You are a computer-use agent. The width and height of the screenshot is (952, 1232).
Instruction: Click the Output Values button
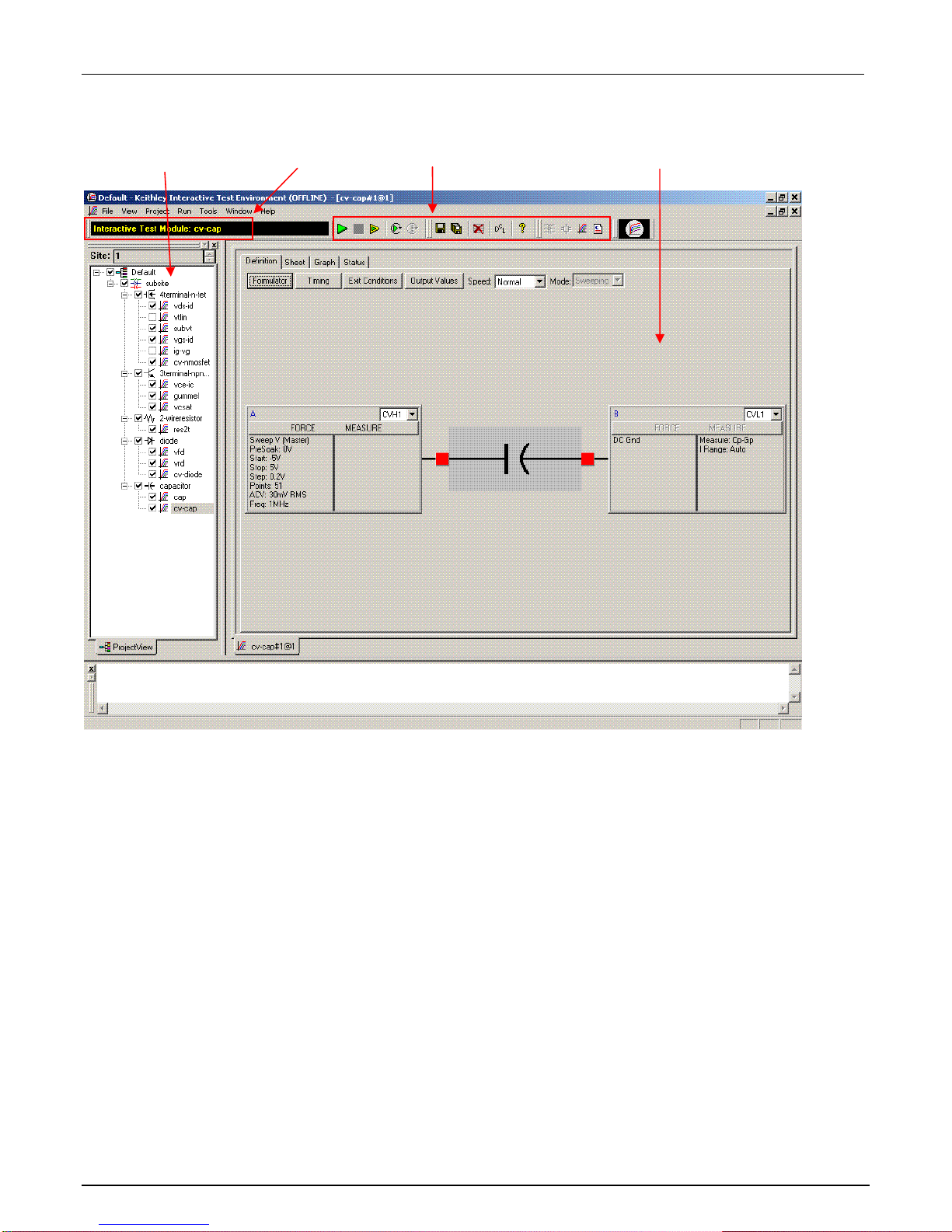(x=434, y=281)
